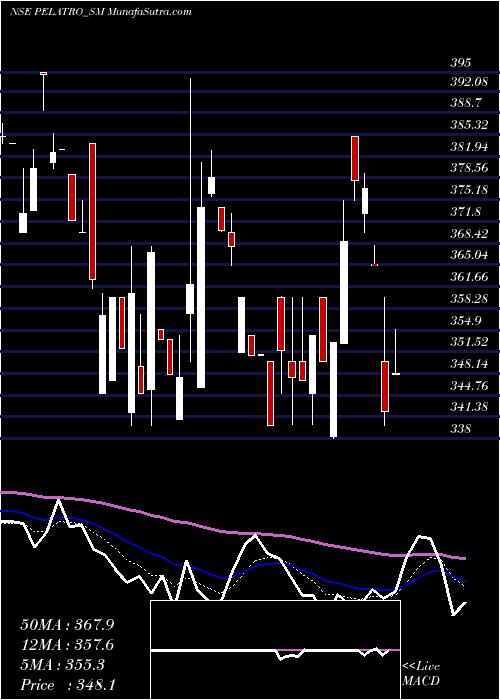500x700 pixels.
Task: Click the 344.76 price axis label
Action: pyautogui.click(x=468, y=386)
